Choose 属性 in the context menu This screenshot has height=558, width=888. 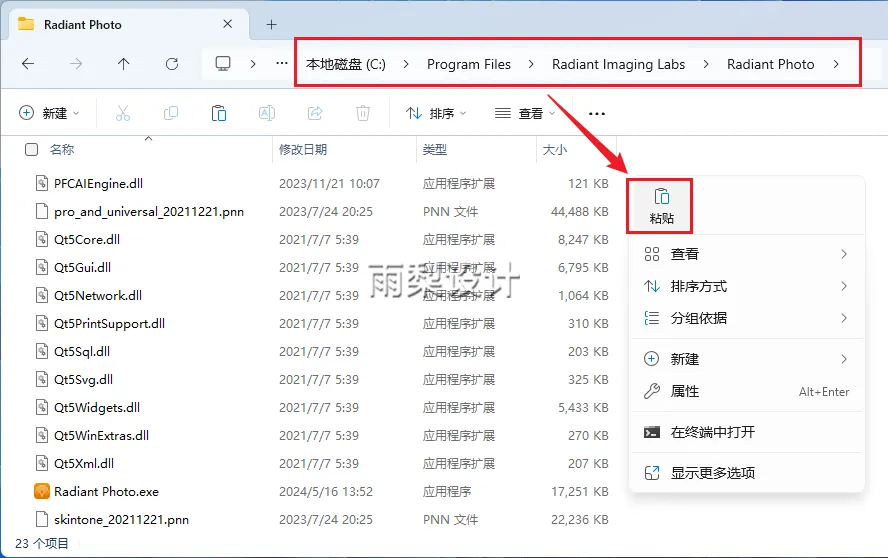pos(746,391)
